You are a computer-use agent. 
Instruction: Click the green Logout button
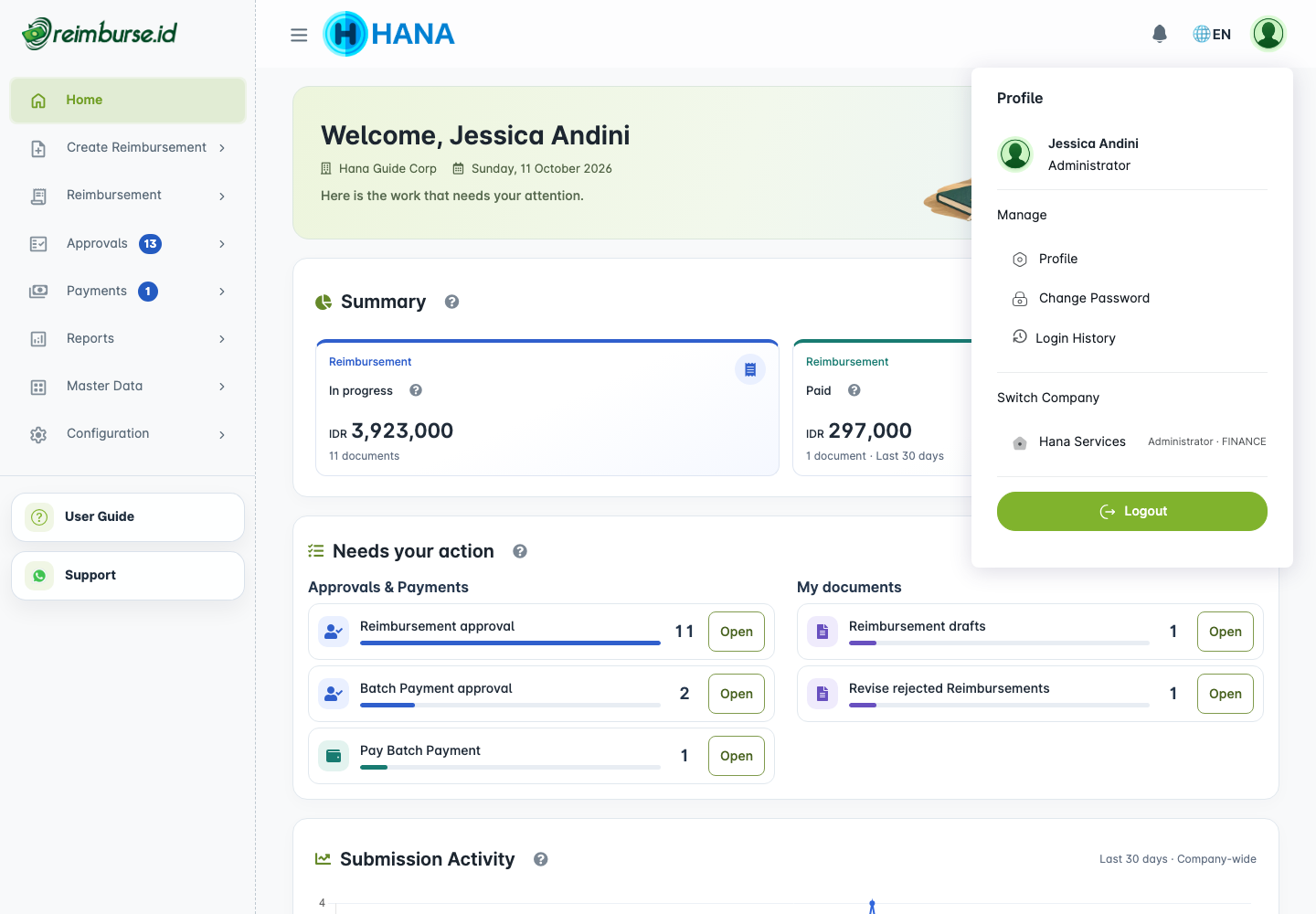1132,511
